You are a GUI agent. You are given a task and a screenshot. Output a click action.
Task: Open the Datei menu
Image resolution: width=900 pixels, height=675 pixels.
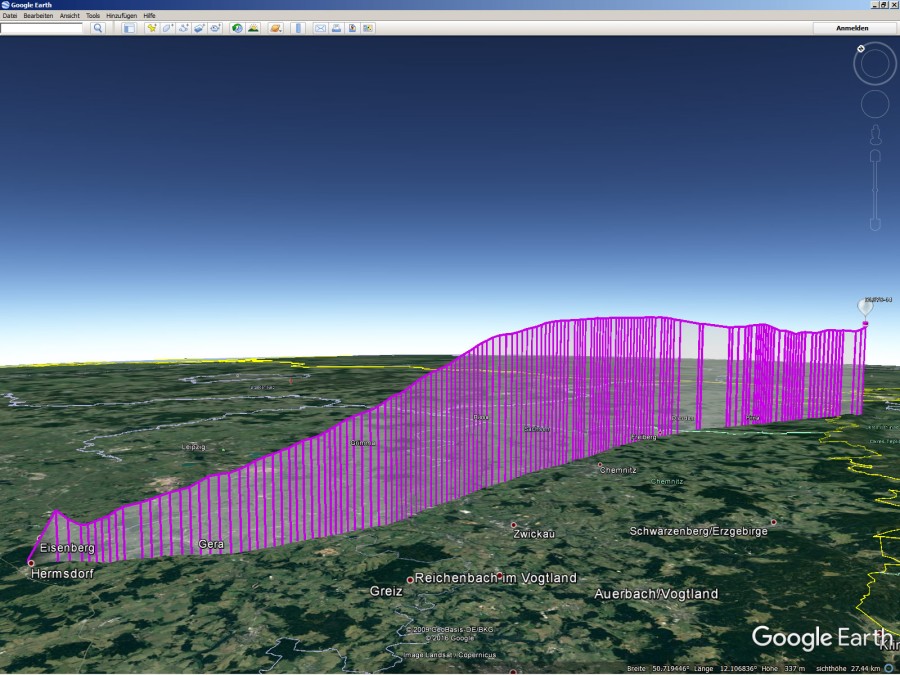coord(10,16)
